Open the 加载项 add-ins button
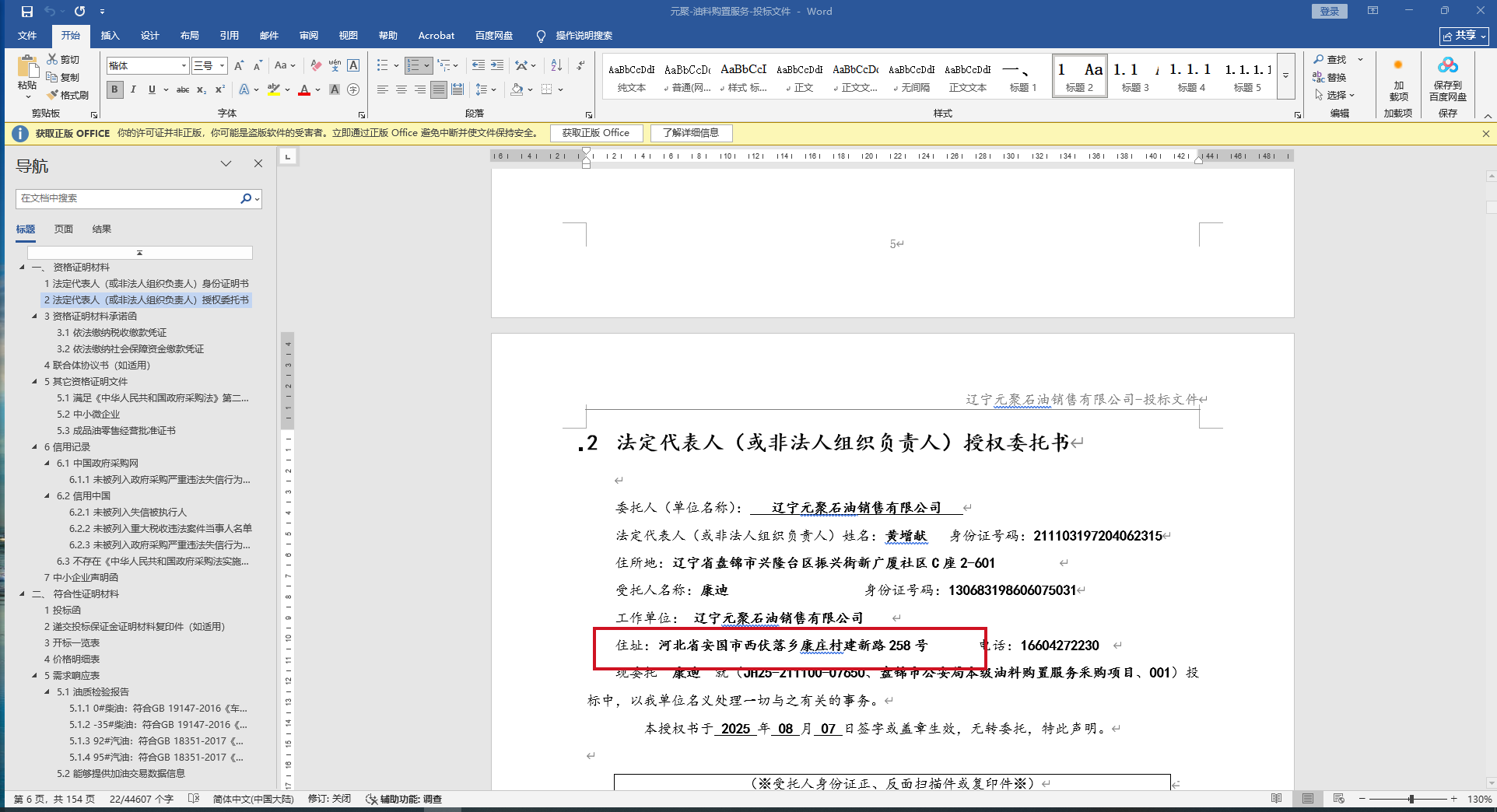 point(1398,79)
